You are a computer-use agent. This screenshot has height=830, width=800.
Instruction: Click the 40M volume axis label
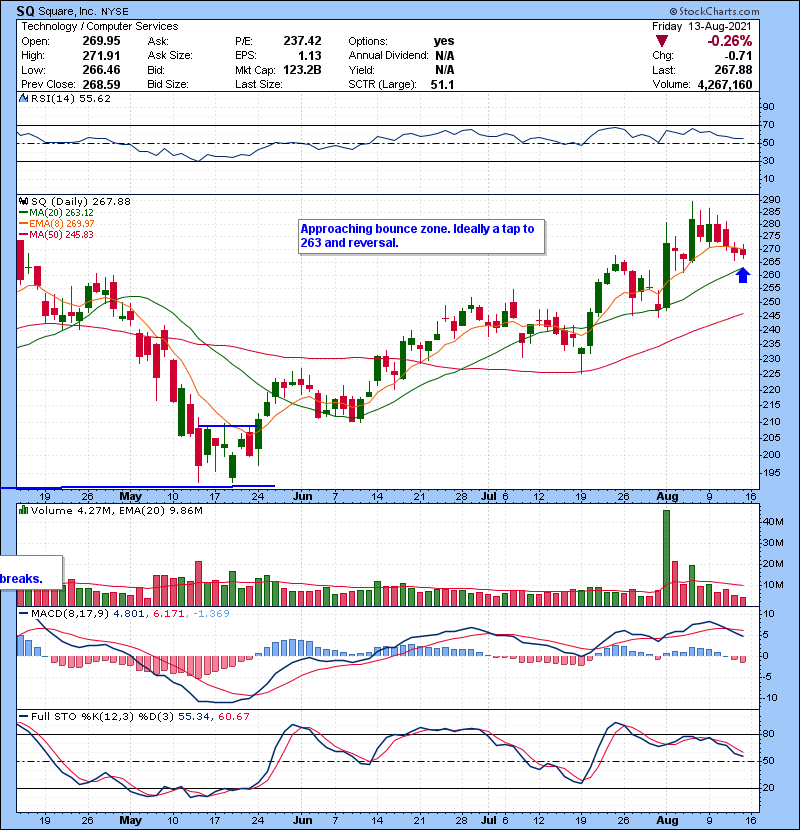pyautogui.click(x=773, y=521)
